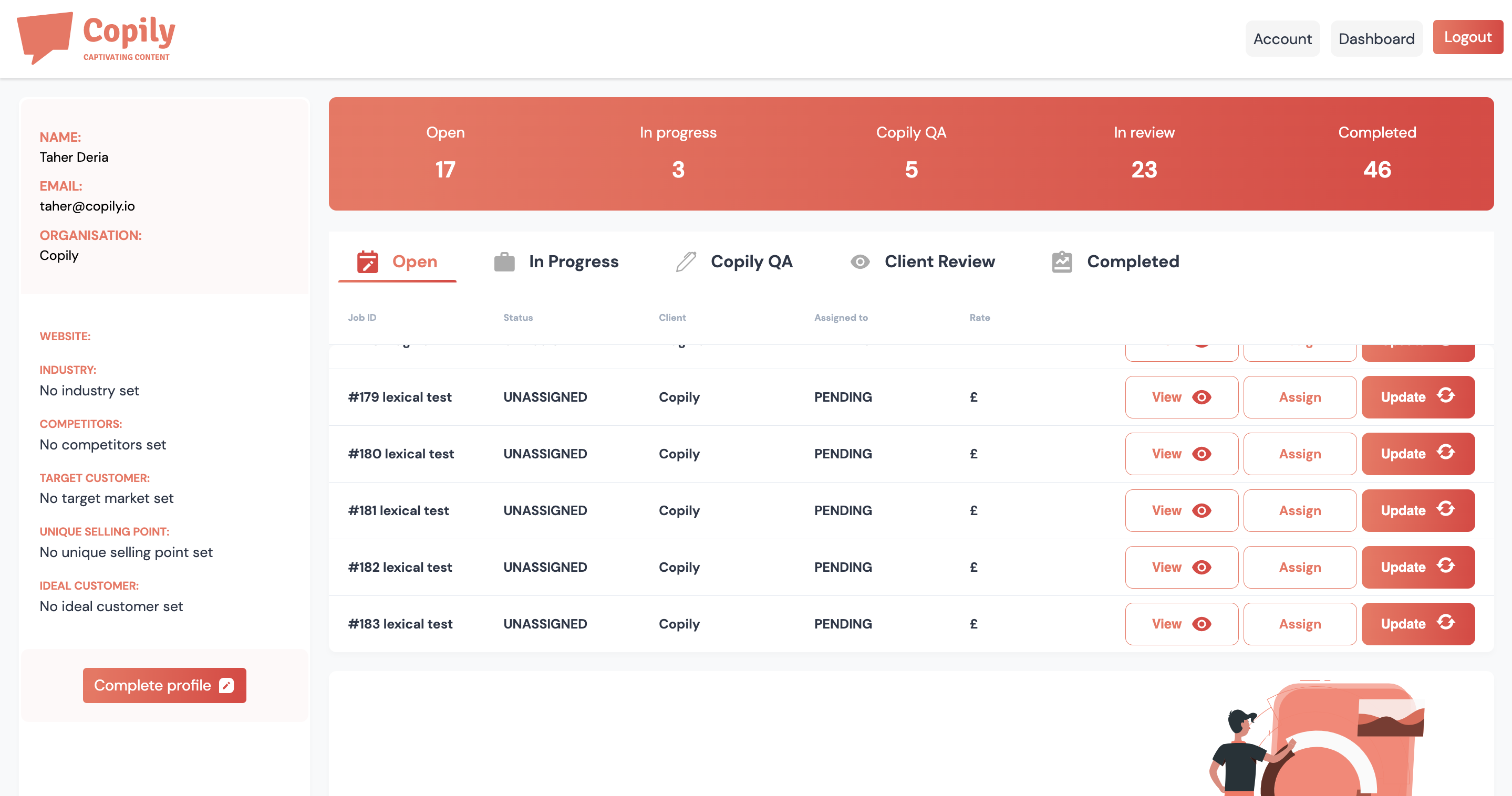View job #180 lexical test

[1182, 454]
